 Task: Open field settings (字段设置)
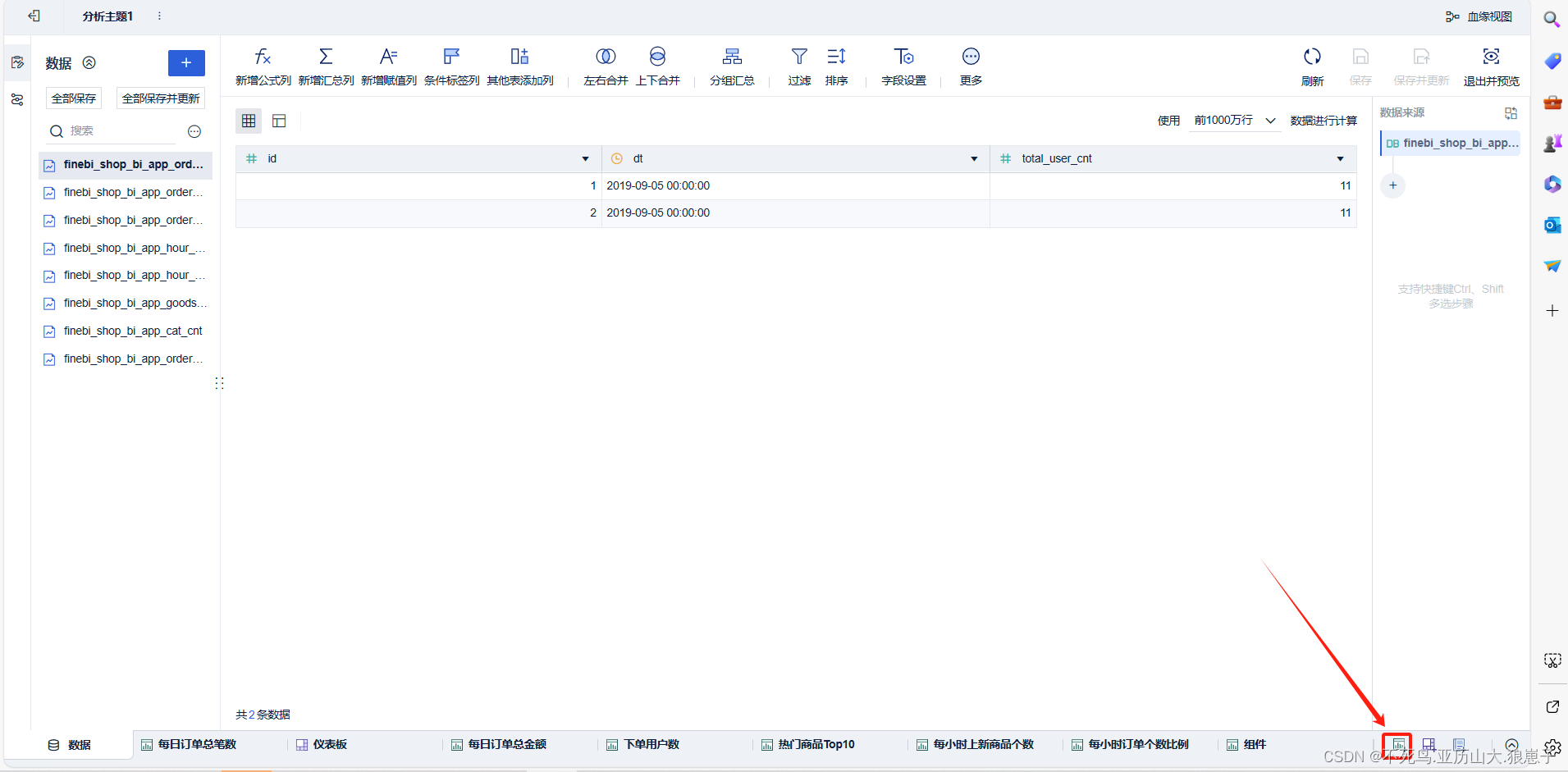pos(903,66)
